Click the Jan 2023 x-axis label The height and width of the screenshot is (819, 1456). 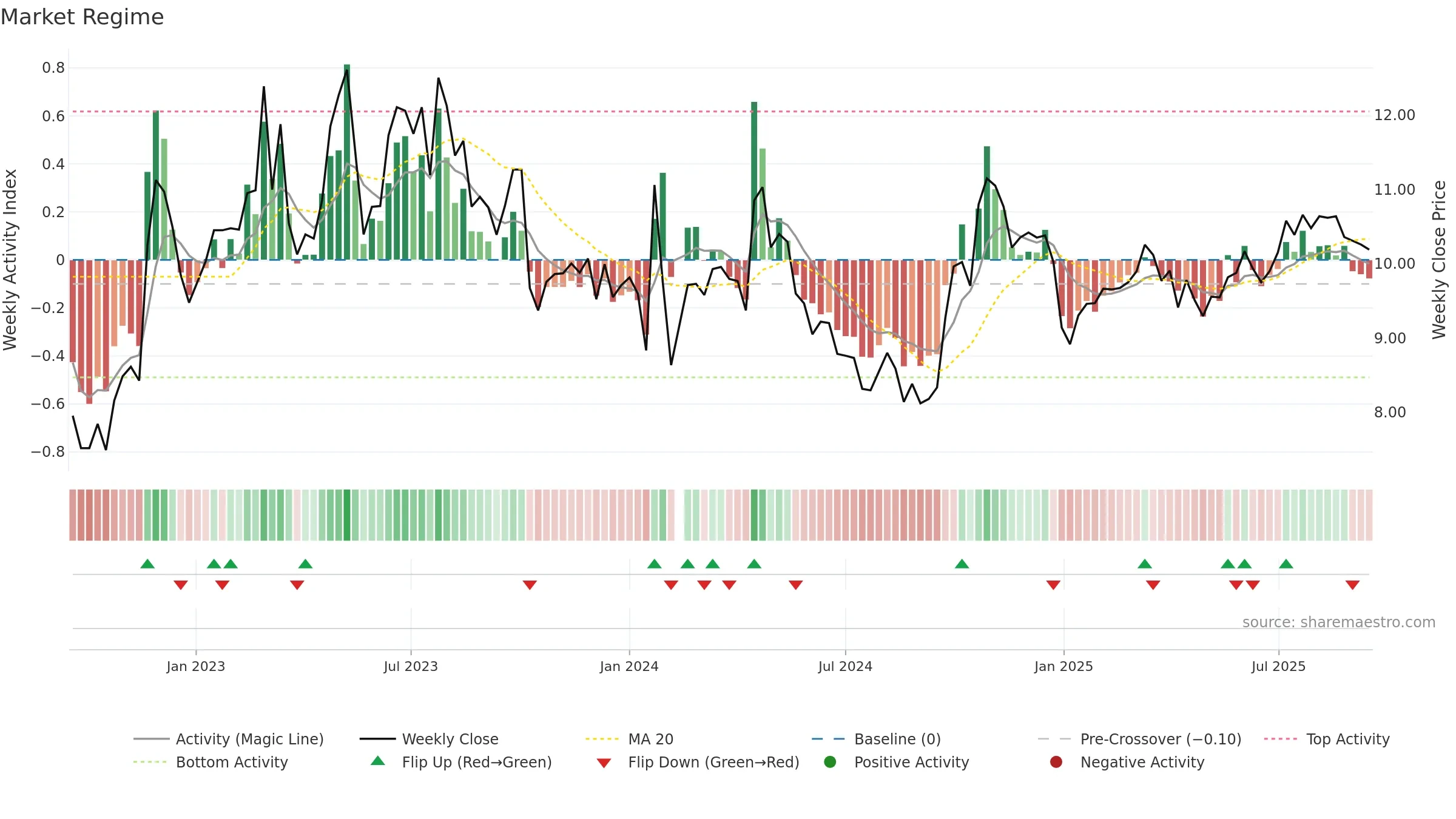point(196,666)
